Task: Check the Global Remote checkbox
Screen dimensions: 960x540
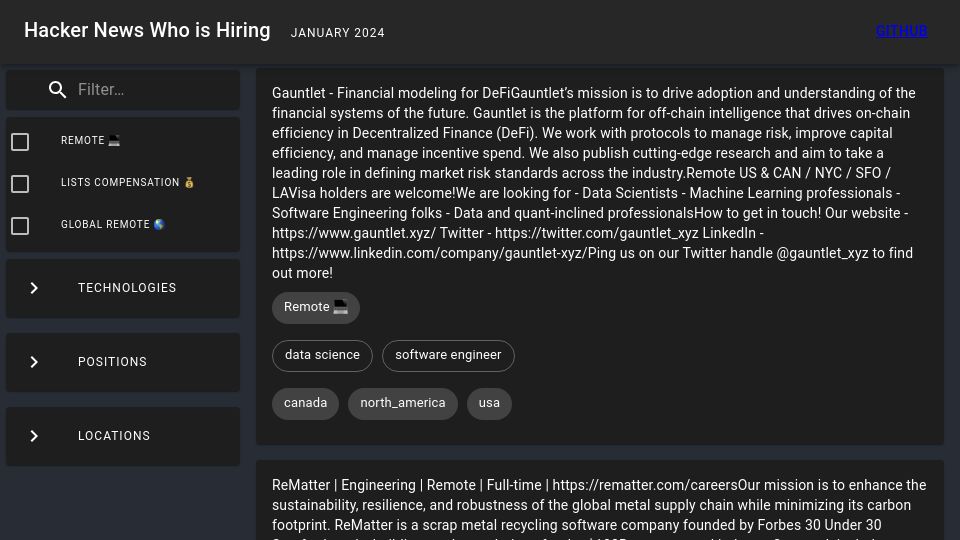Action: click(20, 226)
